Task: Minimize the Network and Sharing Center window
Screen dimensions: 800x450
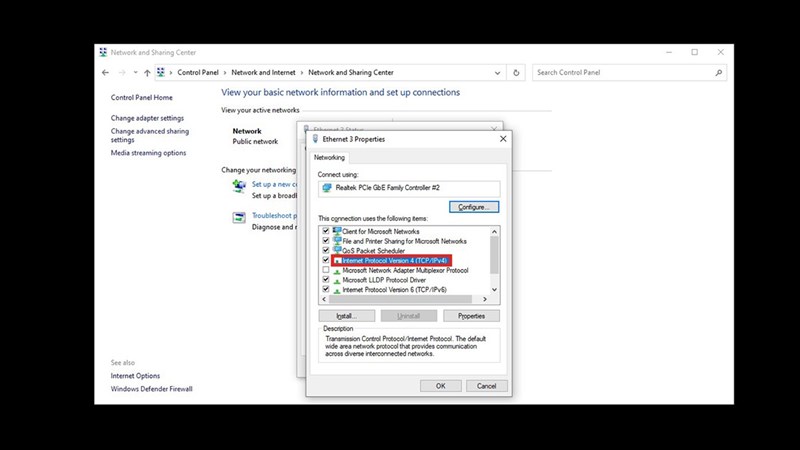Action: pyautogui.click(x=669, y=52)
